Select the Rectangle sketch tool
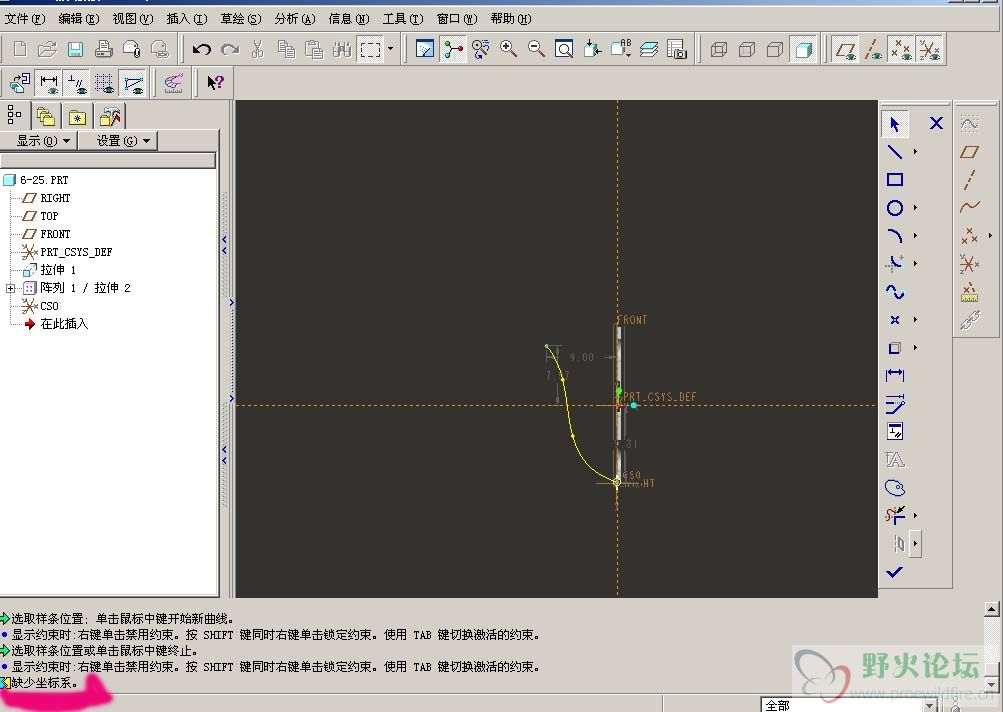Image resolution: width=1003 pixels, height=712 pixels. (x=895, y=180)
